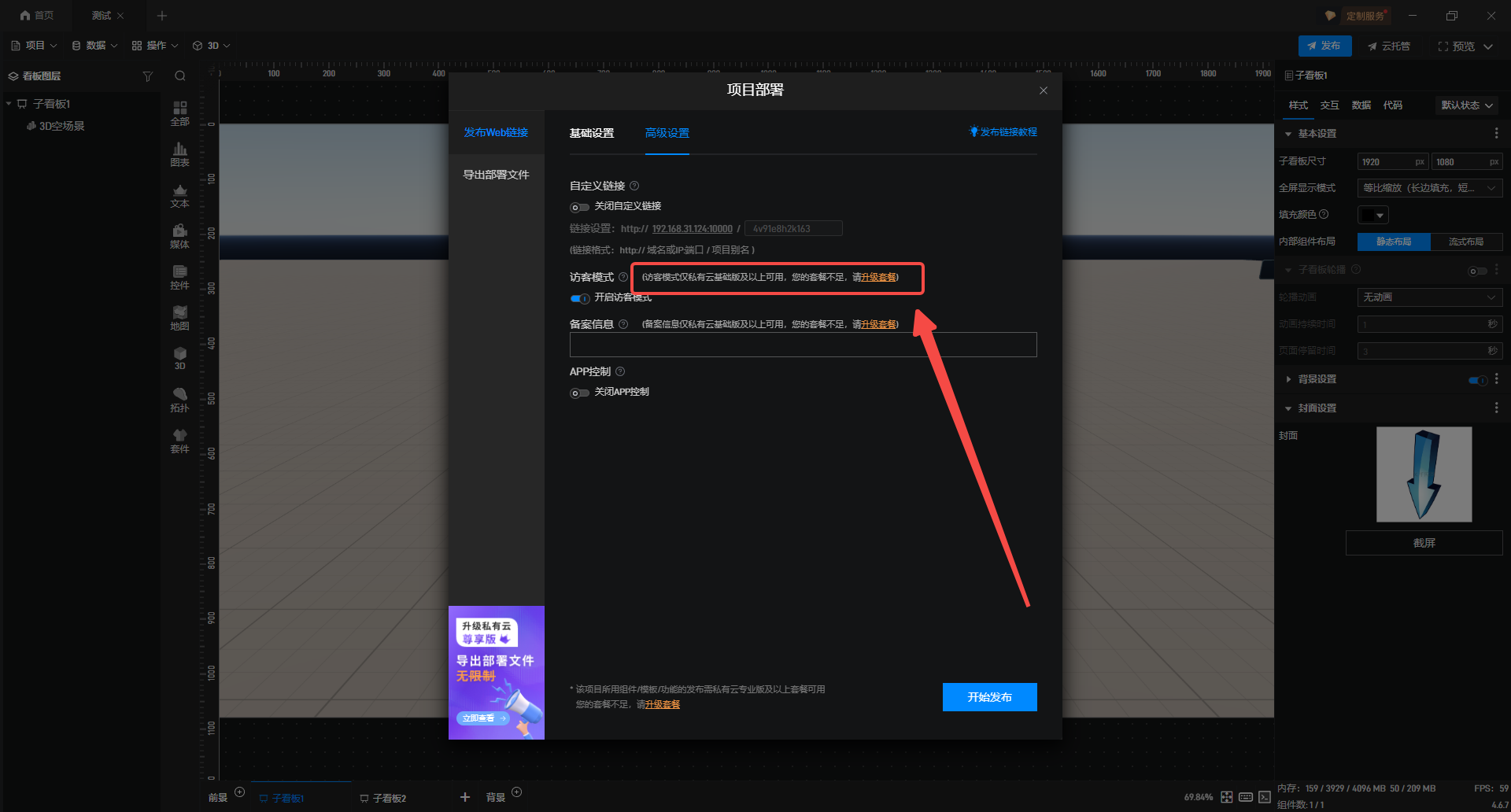Toggle the APP控制 switch

pos(579,393)
